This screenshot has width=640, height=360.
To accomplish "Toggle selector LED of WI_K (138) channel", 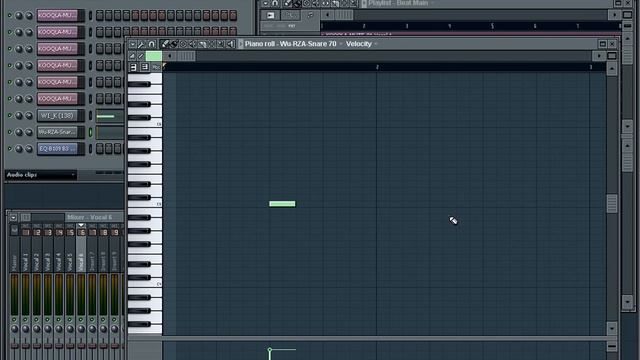I will pyautogui.click(x=90, y=116).
